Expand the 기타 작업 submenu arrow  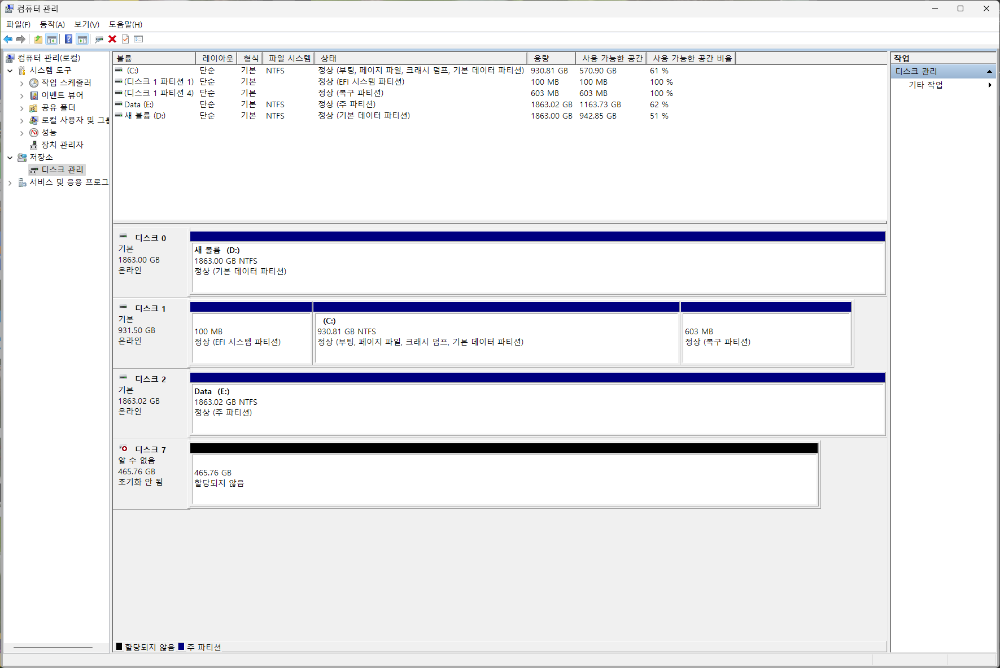pyautogui.click(x=990, y=85)
